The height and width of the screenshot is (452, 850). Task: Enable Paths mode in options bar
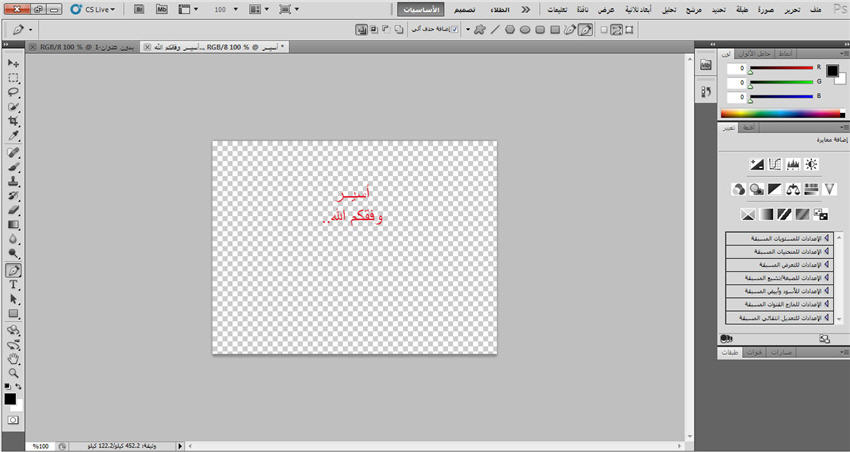(616, 30)
